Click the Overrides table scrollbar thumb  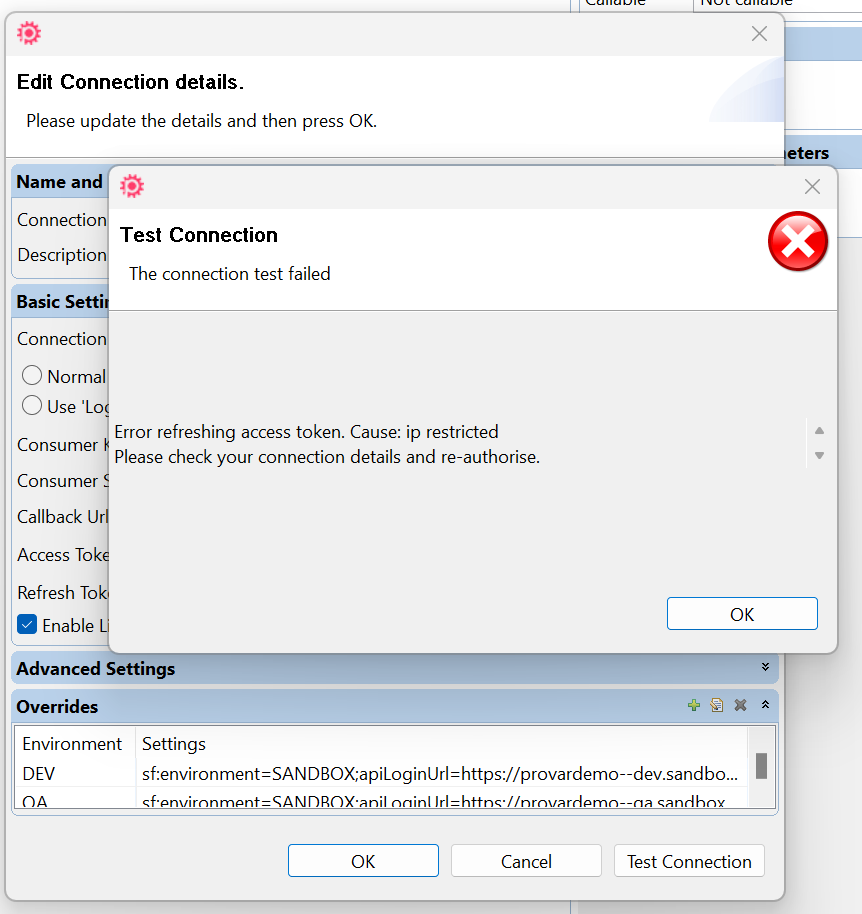(x=761, y=766)
